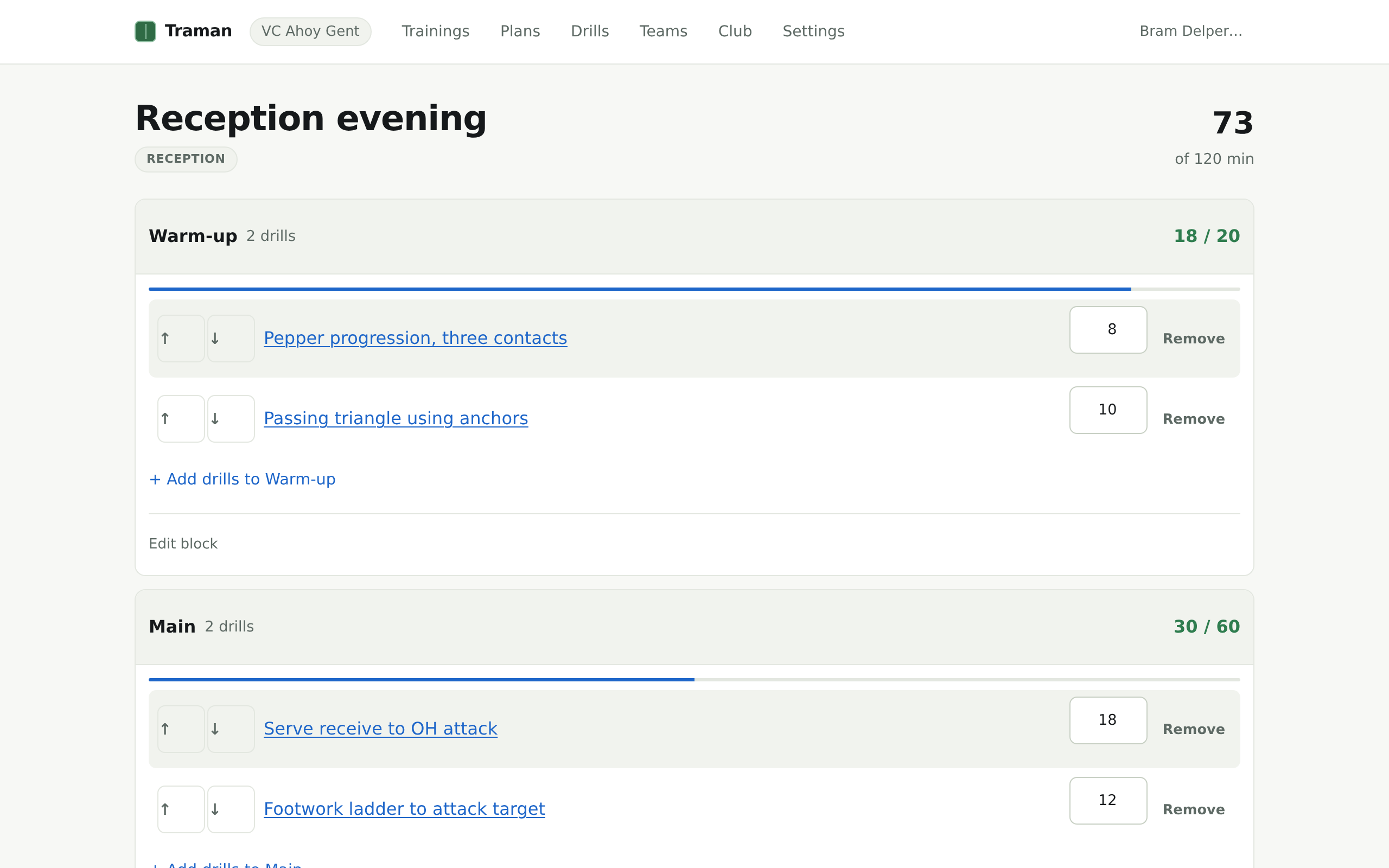Open Serve receive to OH attack drill
The height and width of the screenshot is (868, 1389).
pyautogui.click(x=380, y=729)
